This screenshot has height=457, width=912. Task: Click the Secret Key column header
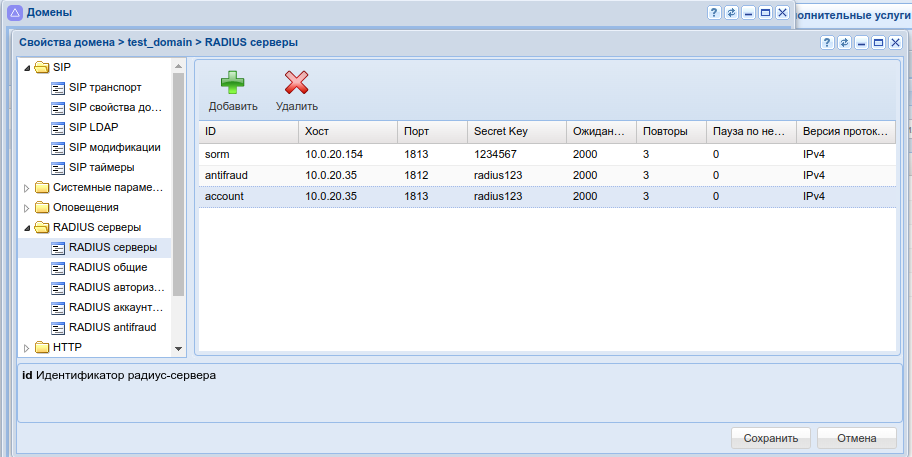pyautogui.click(x=516, y=131)
